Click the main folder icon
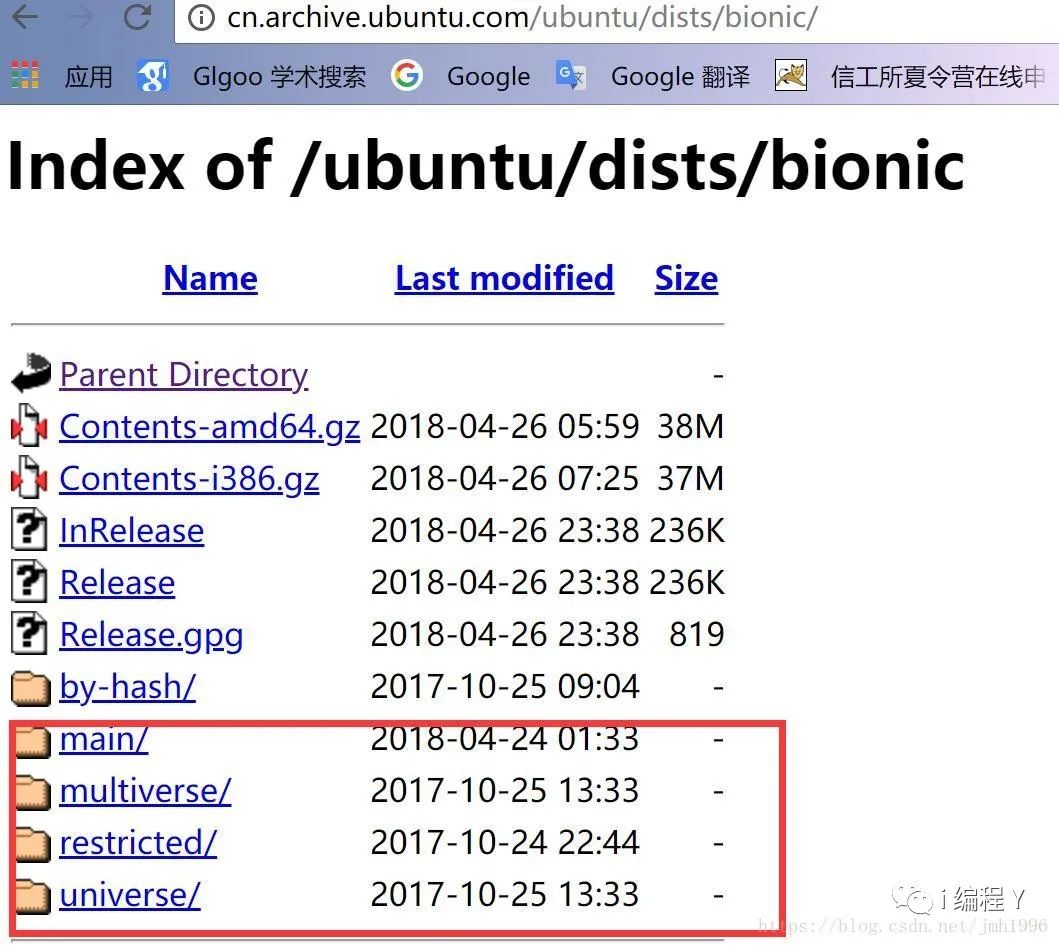Viewport: 1059px width, 946px height. [32, 741]
